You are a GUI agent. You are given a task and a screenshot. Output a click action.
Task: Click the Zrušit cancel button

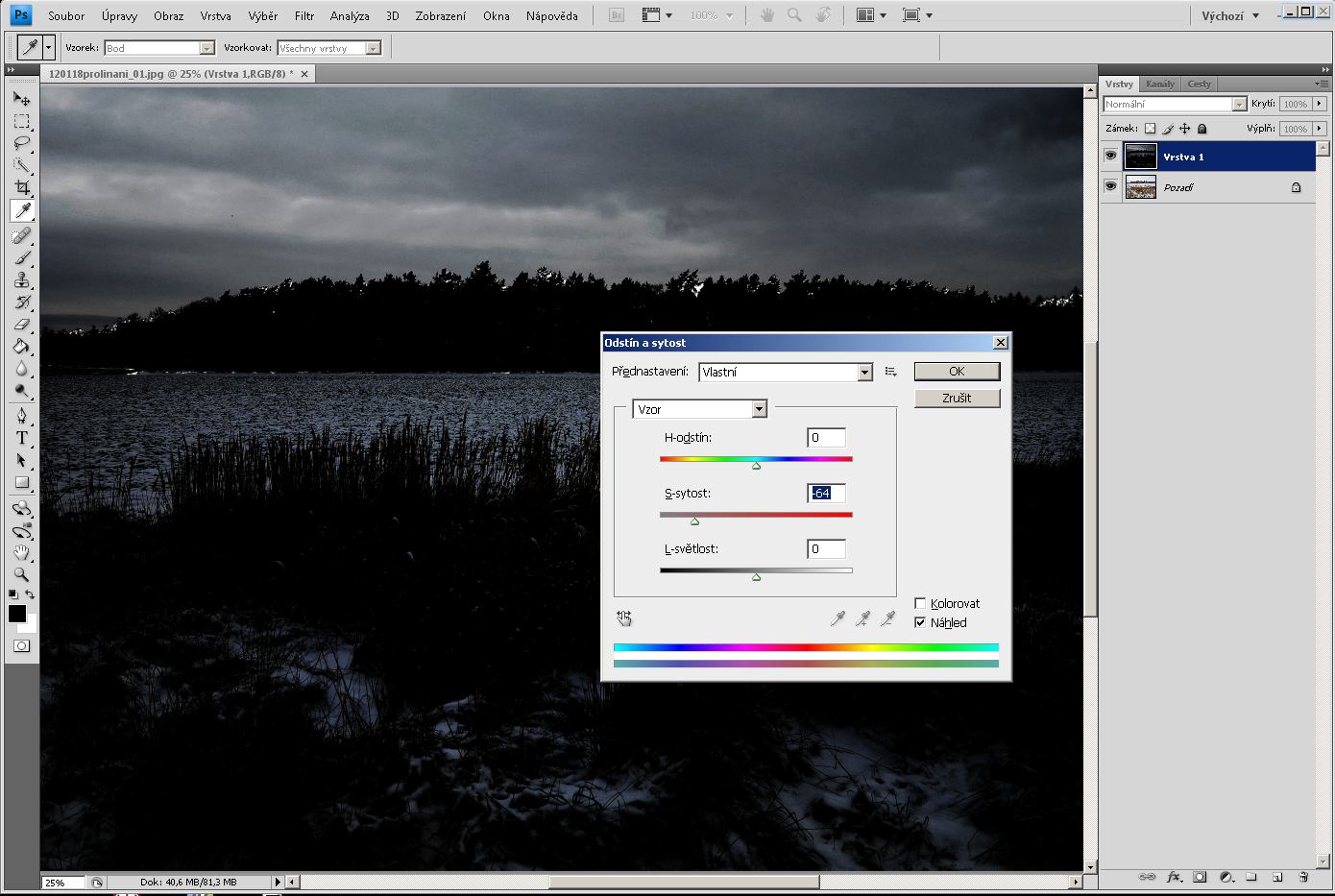957,398
